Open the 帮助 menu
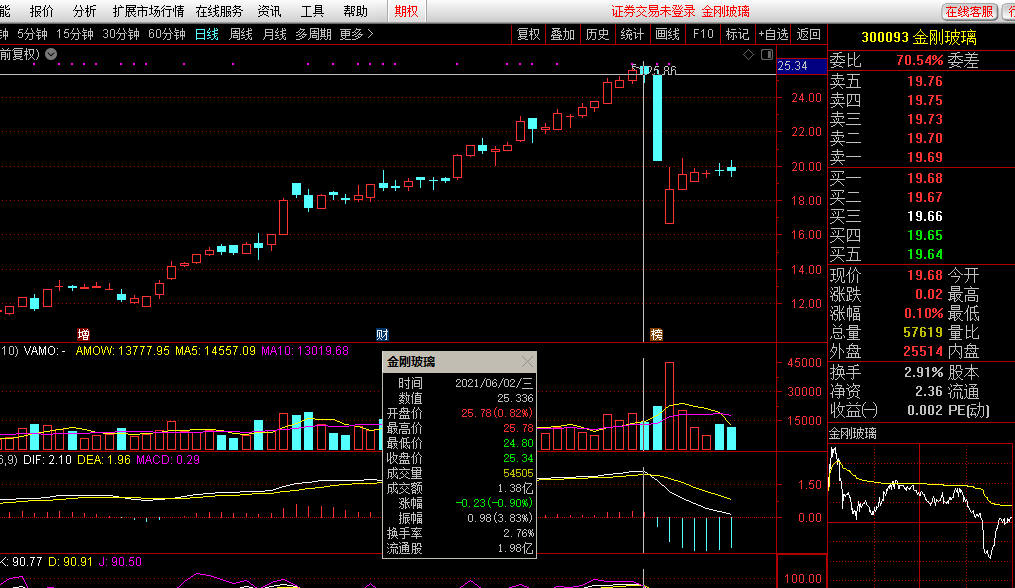 pos(355,12)
